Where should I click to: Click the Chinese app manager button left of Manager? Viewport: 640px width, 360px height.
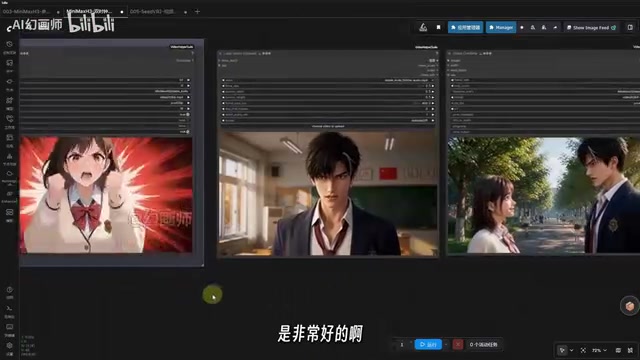pos(465,27)
